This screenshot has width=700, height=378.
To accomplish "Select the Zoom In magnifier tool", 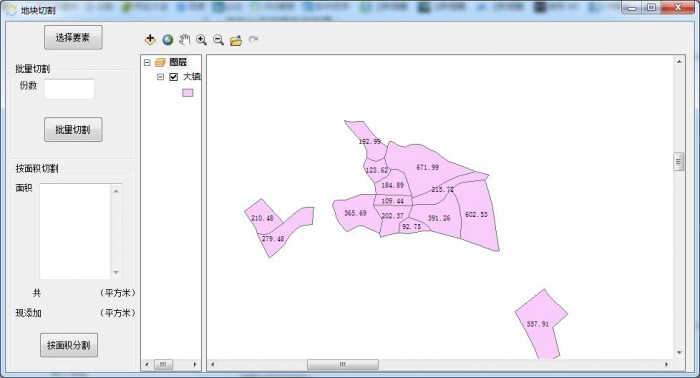I will [201, 40].
